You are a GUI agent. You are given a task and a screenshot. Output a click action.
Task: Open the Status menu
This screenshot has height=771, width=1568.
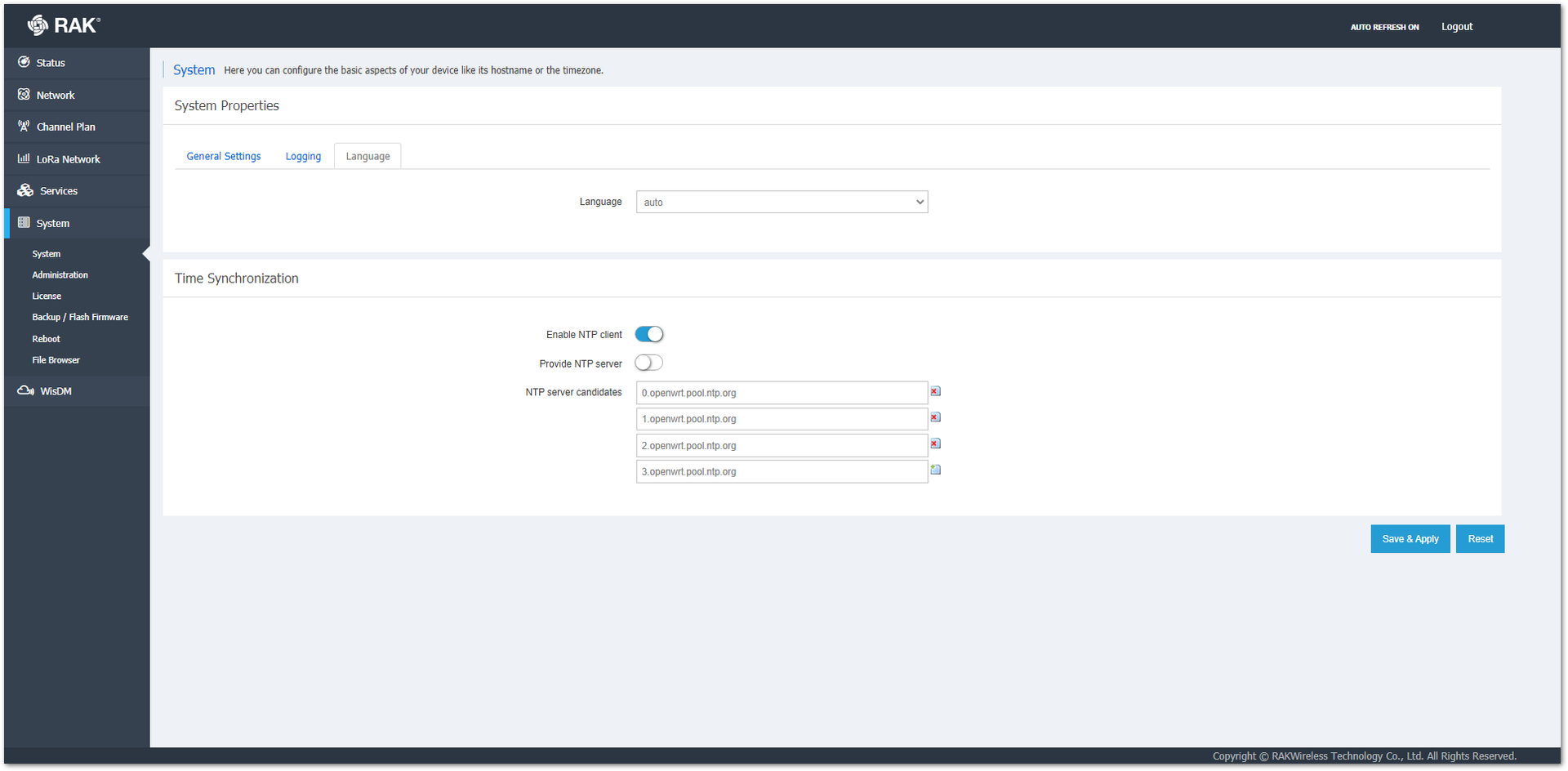coord(77,63)
